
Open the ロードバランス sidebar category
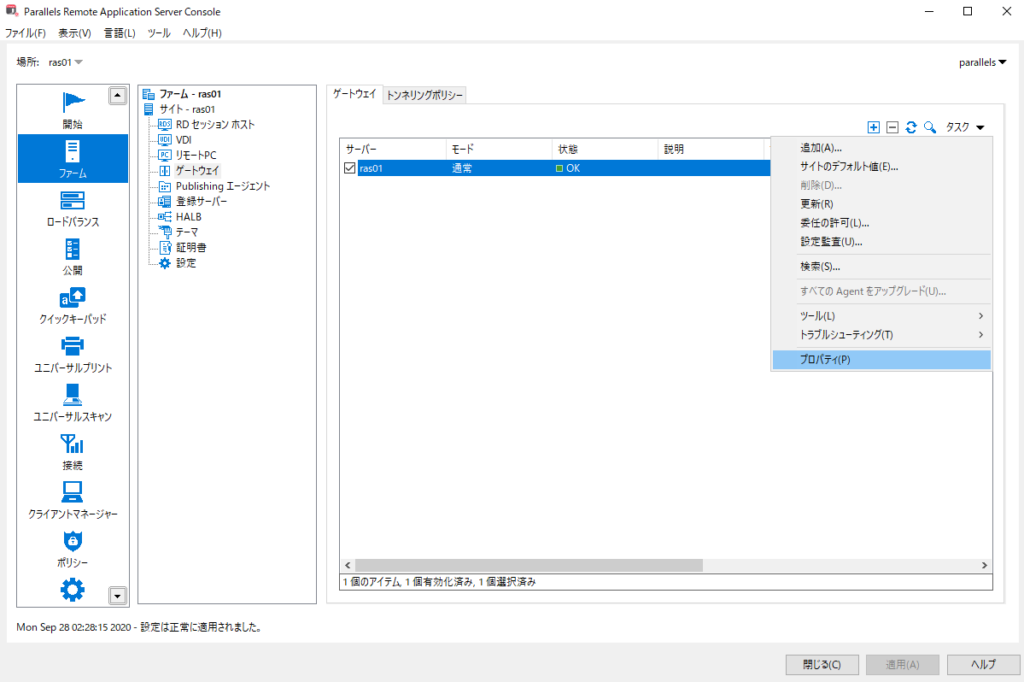pyautogui.click(x=72, y=208)
